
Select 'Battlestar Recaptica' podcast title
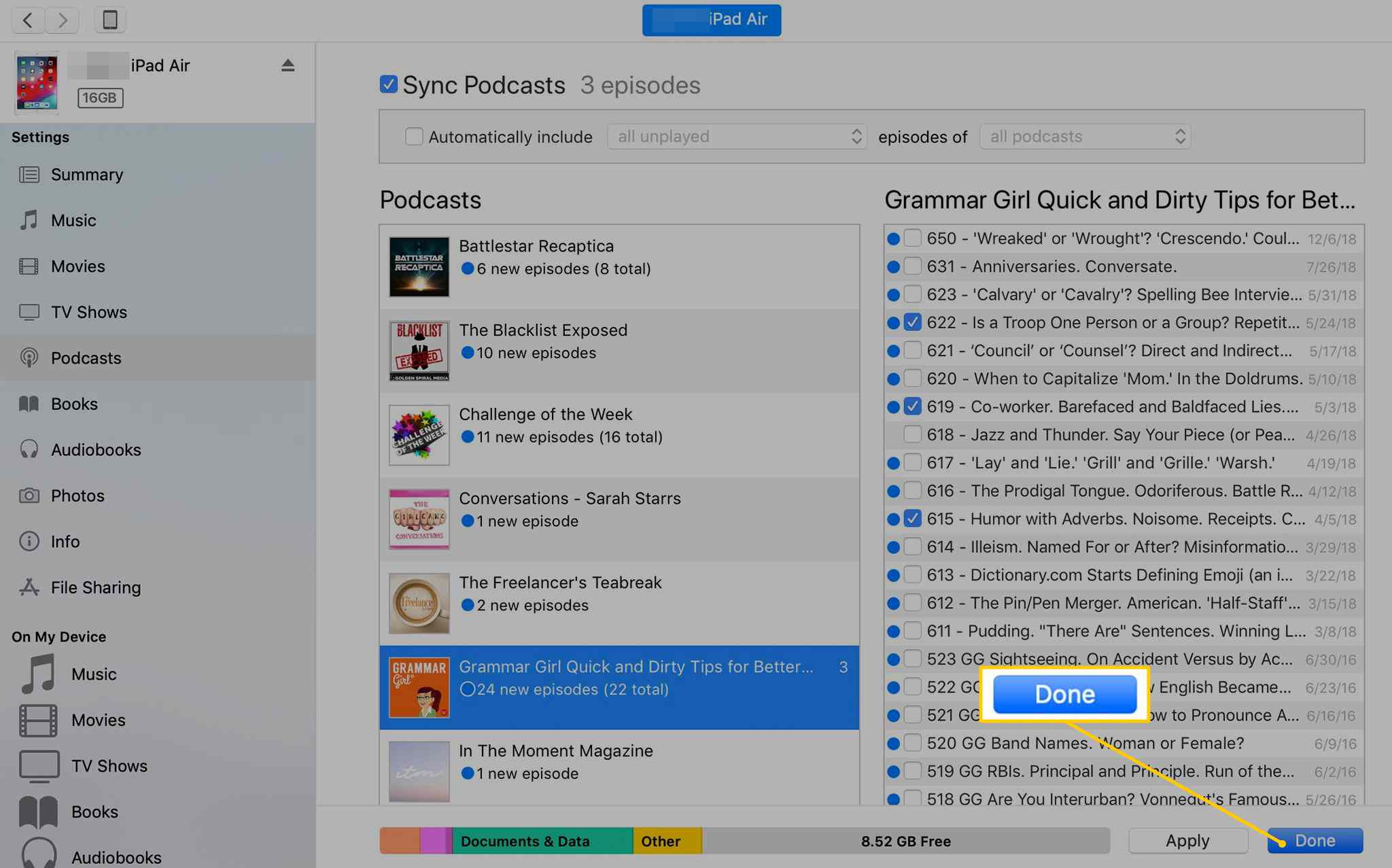(536, 246)
